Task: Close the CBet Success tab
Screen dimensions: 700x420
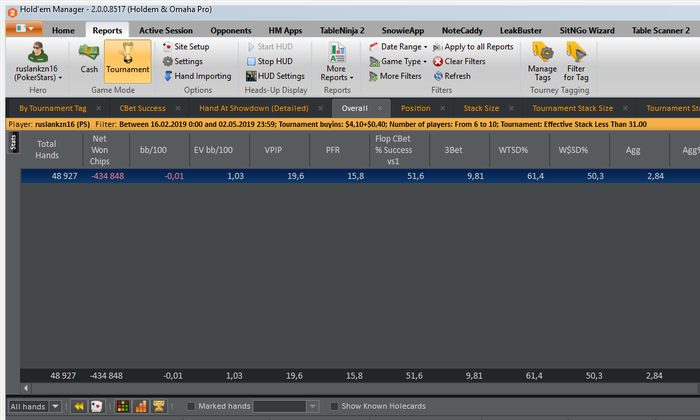Action: (x=178, y=108)
